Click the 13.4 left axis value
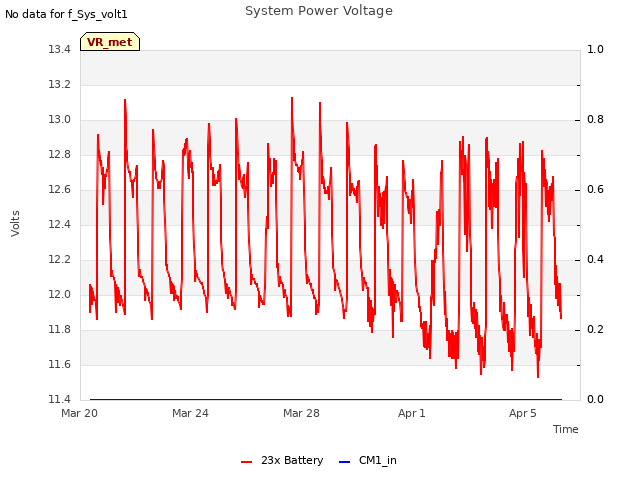Screen dimensions: 640x480 pyautogui.click(x=60, y=49)
